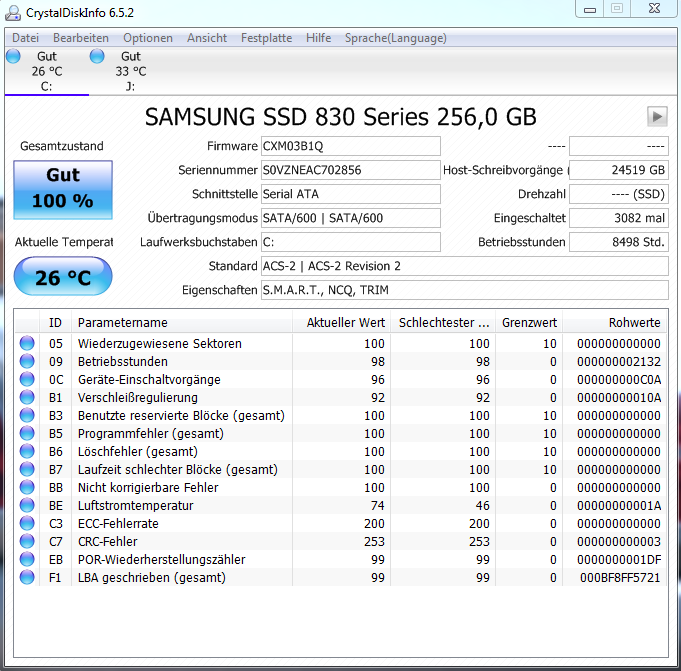Open the Festplatte menu
This screenshot has width=681, height=671.
pyautogui.click(x=266, y=38)
